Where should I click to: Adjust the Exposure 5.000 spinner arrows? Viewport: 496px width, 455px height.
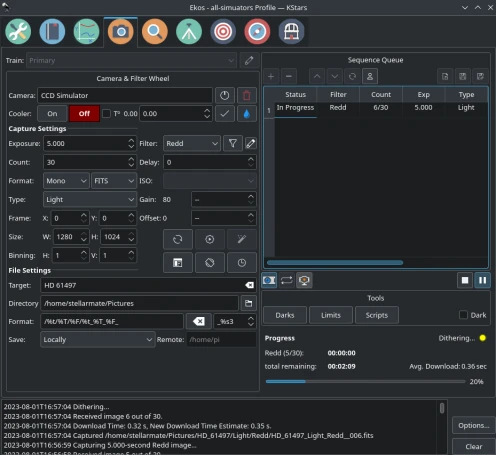pos(131,144)
